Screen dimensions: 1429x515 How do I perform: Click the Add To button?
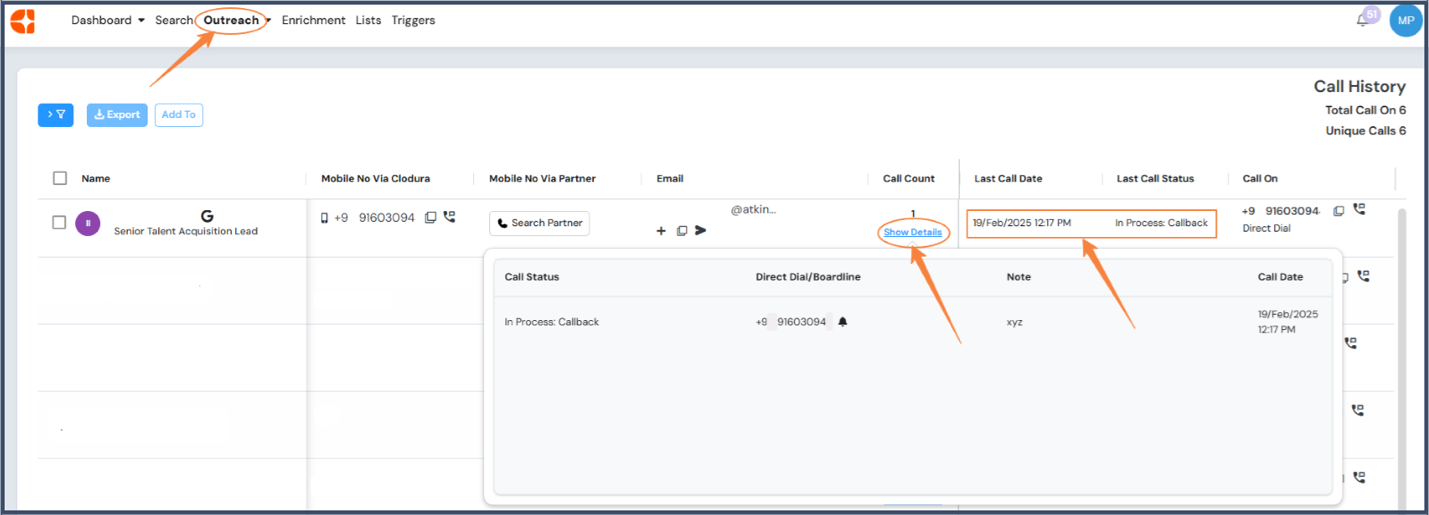coord(179,115)
